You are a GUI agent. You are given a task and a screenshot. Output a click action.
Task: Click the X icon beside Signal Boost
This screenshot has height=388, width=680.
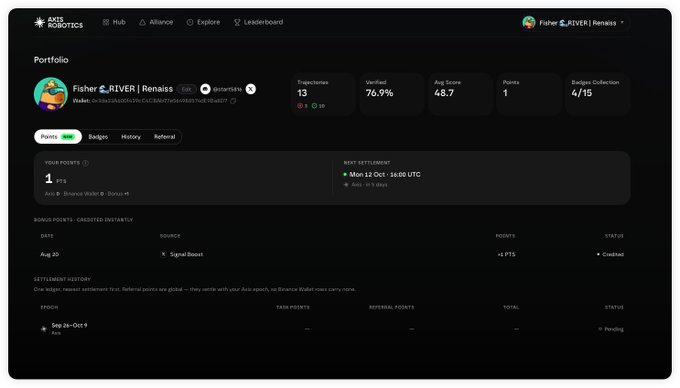click(x=163, y=254)
